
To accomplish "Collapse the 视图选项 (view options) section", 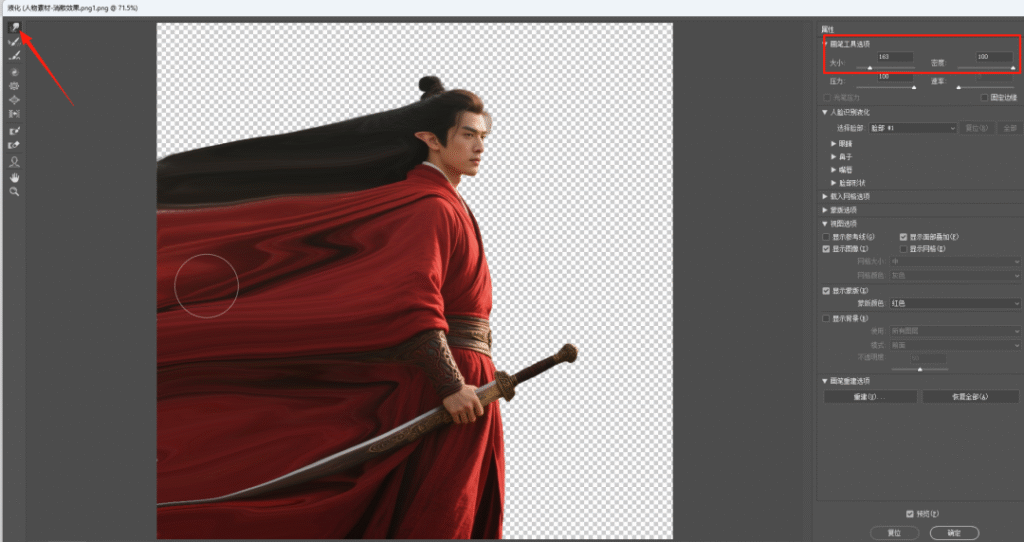I will tap(825, 224).
